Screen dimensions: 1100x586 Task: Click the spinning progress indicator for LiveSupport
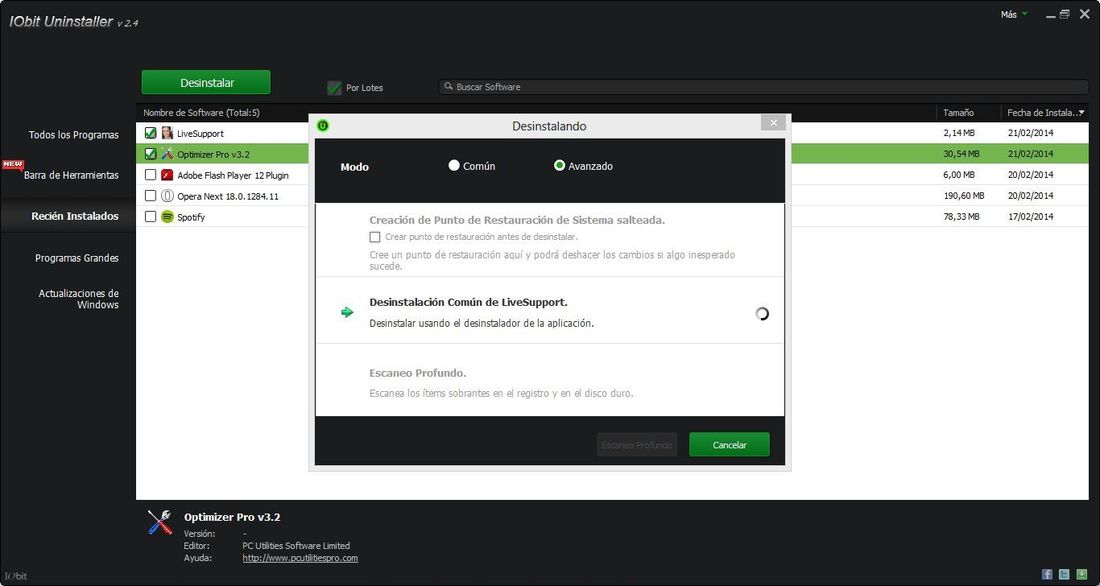coord(762,314)
